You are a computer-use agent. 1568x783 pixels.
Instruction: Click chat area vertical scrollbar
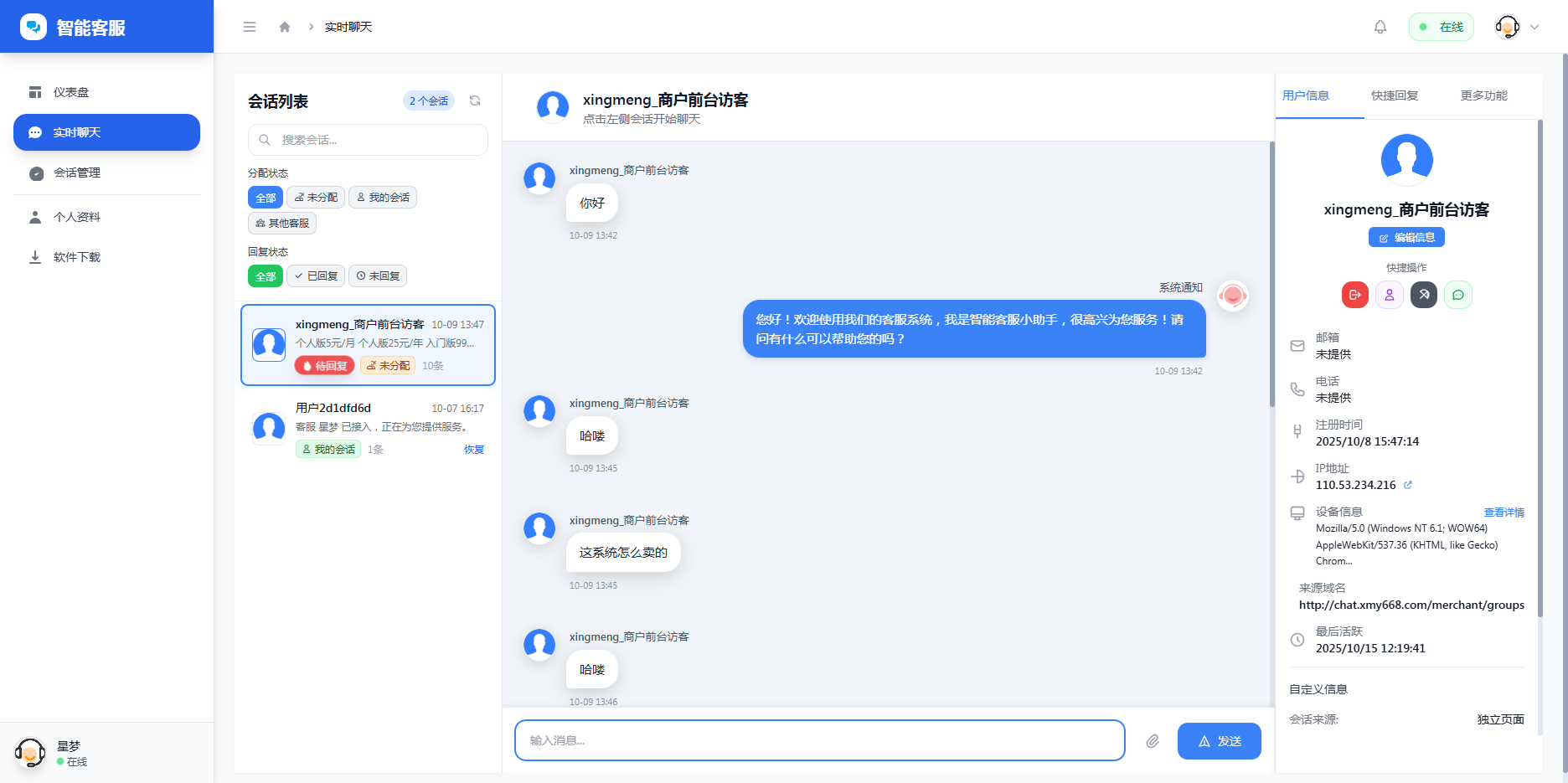click(x=1271, y=275)
